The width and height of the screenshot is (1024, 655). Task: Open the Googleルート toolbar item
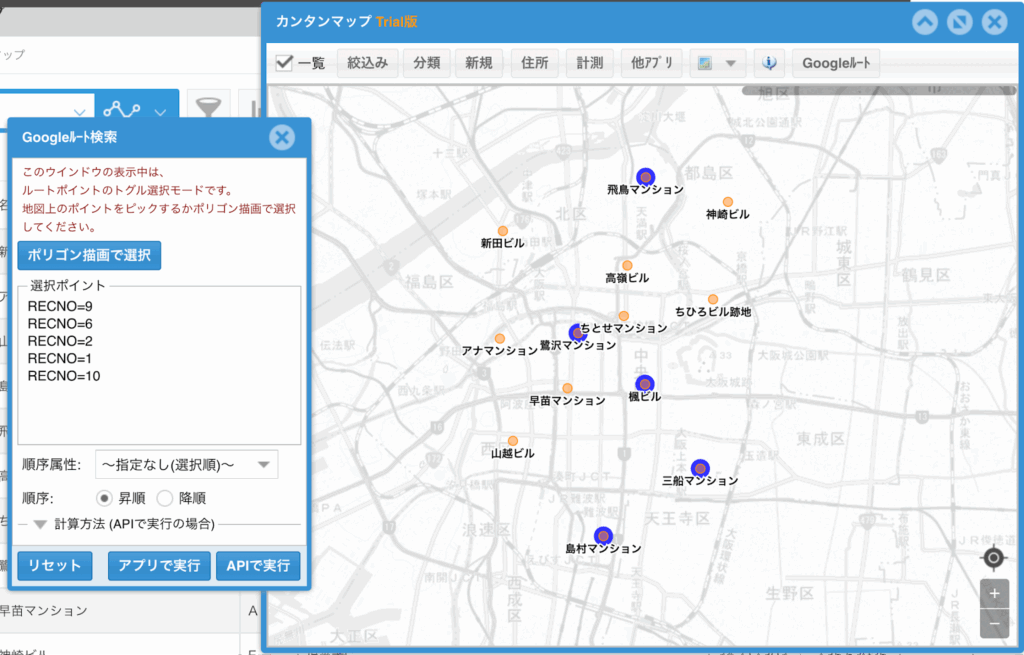click(836, 63)
